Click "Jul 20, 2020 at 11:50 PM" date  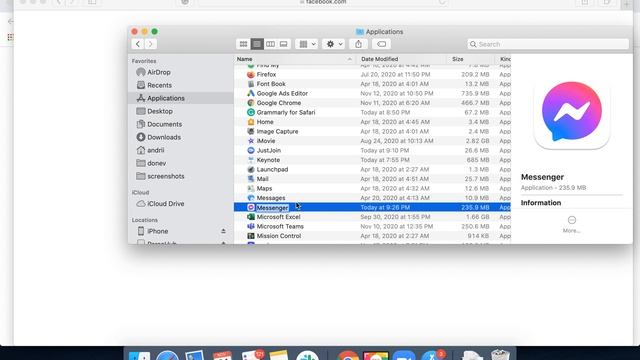(395, 75)
